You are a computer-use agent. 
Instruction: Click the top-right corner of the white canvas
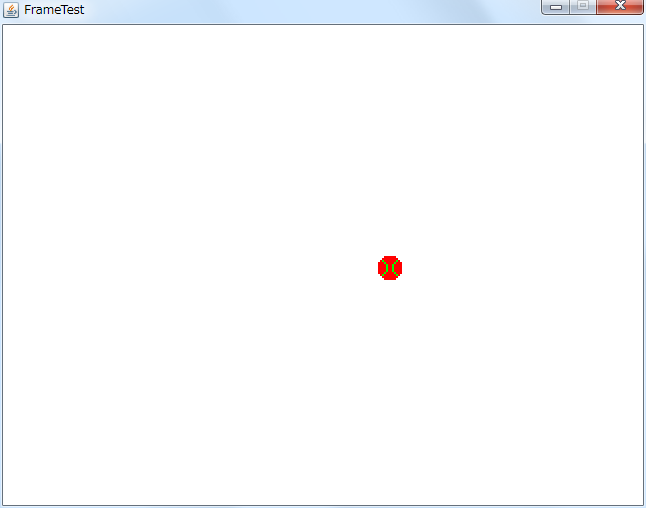coord(640,27)
